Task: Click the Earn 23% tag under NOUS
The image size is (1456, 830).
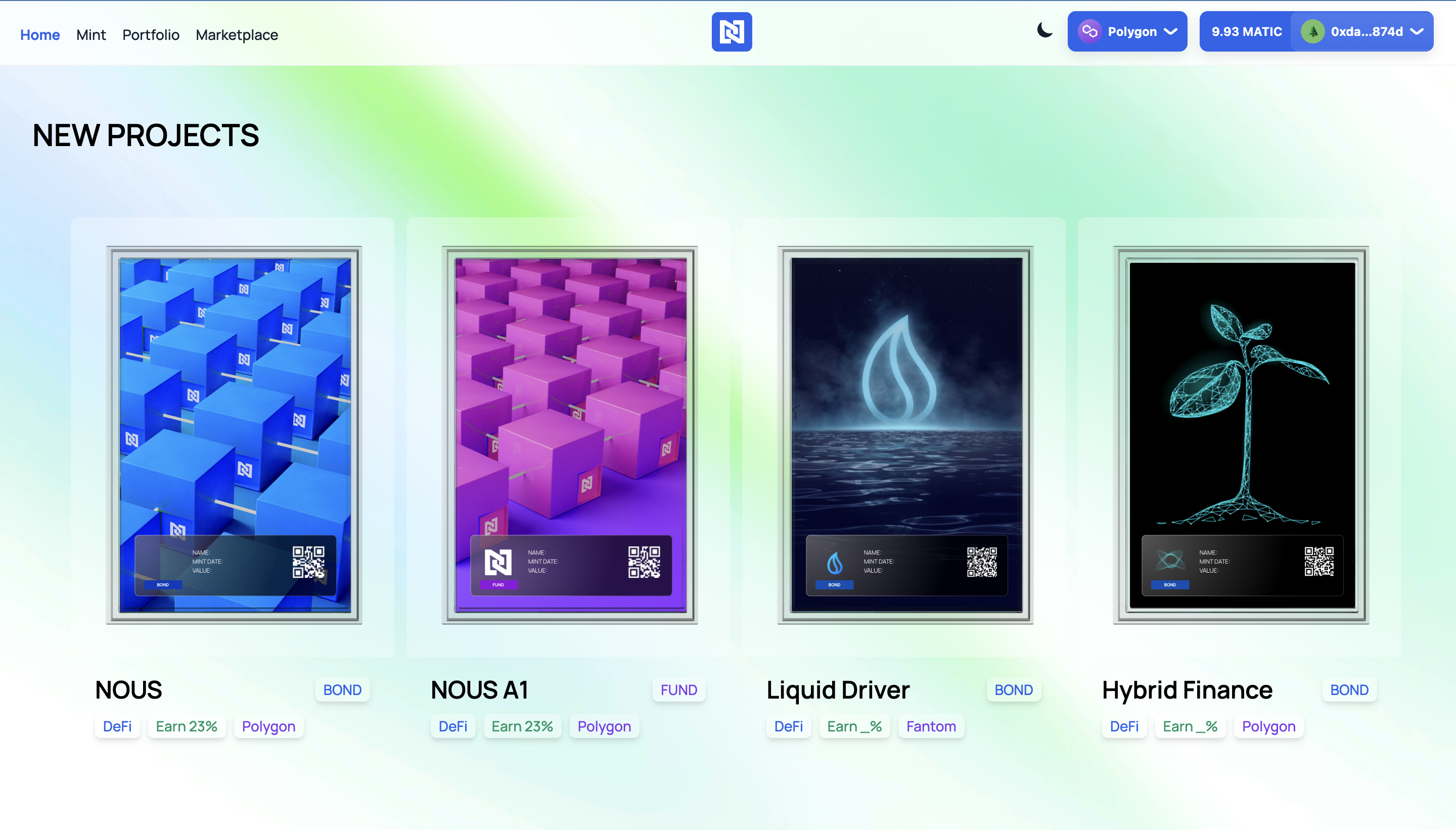Action: tap(187, 726)
